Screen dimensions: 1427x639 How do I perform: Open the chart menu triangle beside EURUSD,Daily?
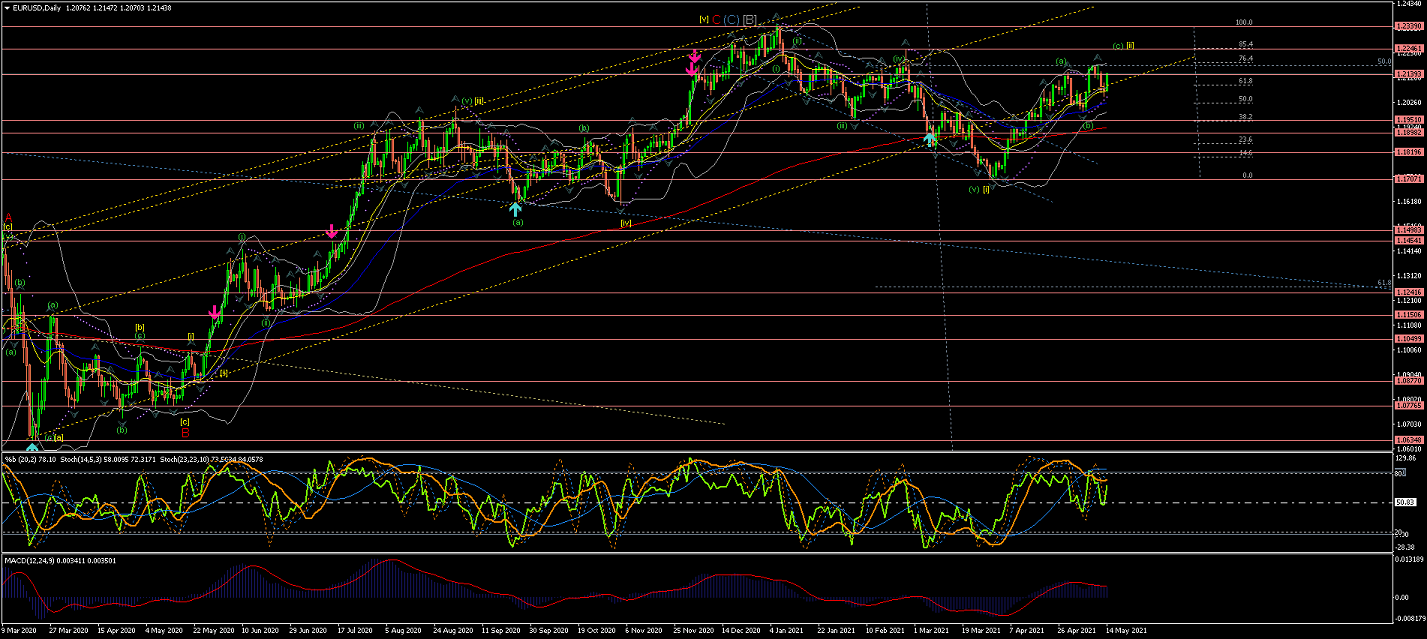(x=6, y=7)
